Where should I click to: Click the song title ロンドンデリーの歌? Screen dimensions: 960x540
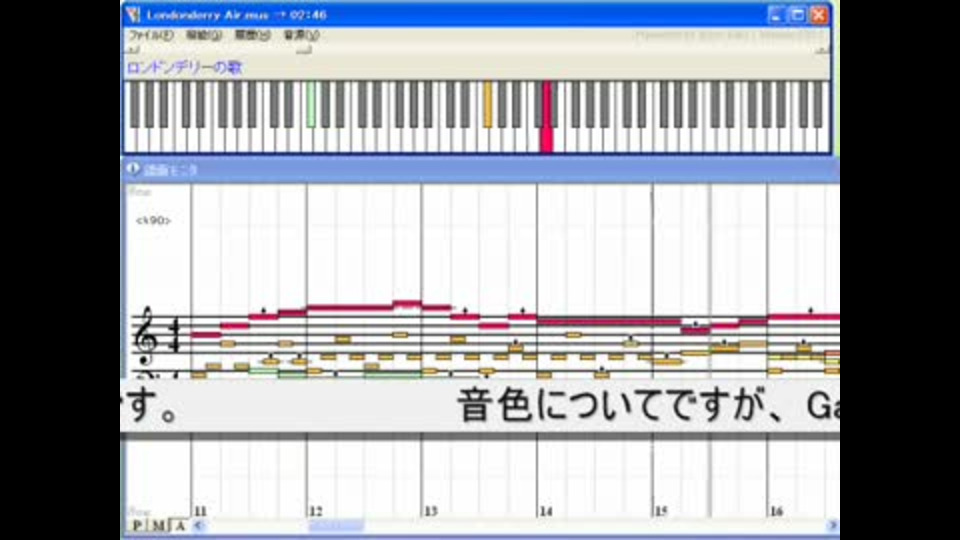pos(184,67)
